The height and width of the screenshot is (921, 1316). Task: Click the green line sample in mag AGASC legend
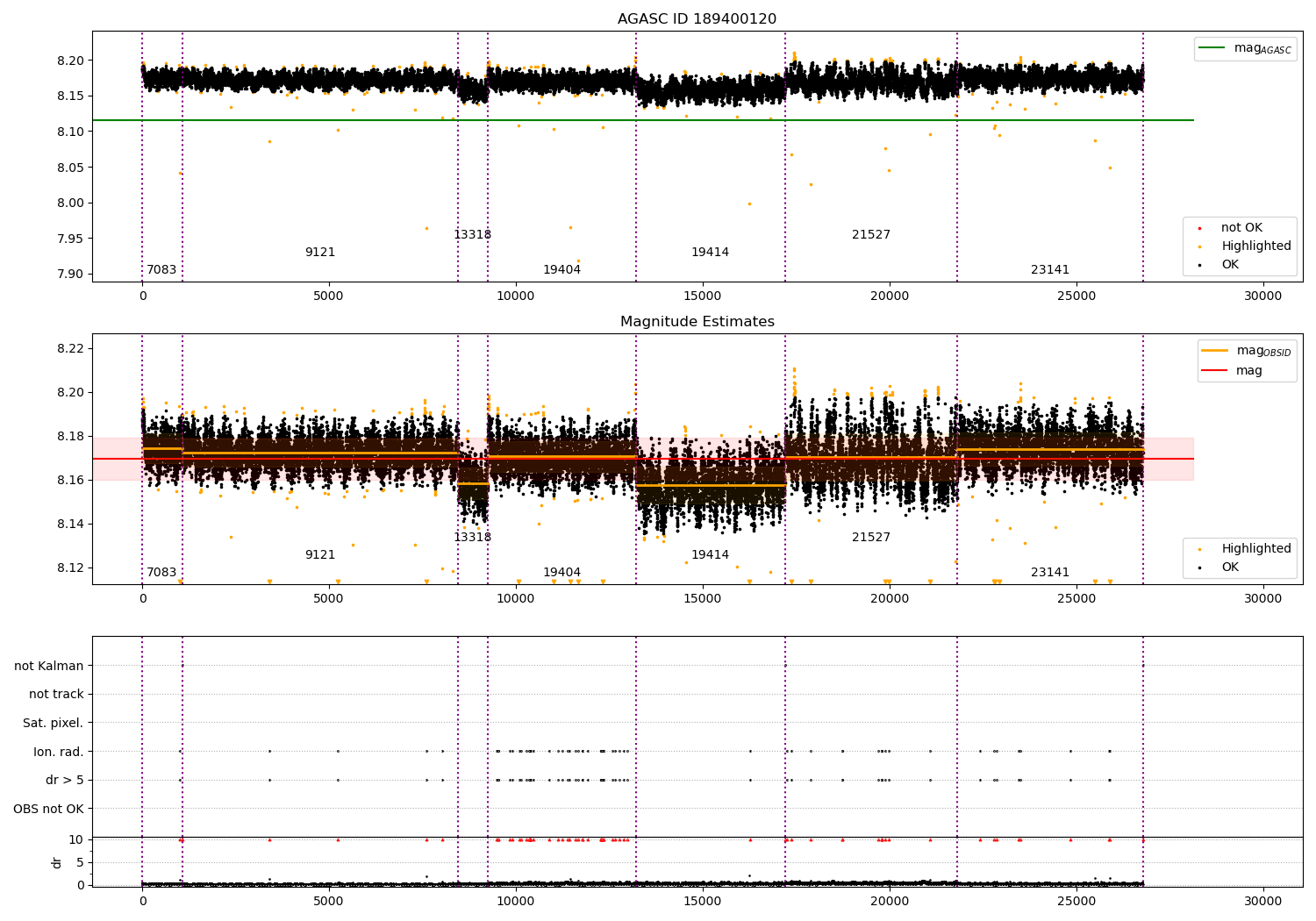[1212, 47]
